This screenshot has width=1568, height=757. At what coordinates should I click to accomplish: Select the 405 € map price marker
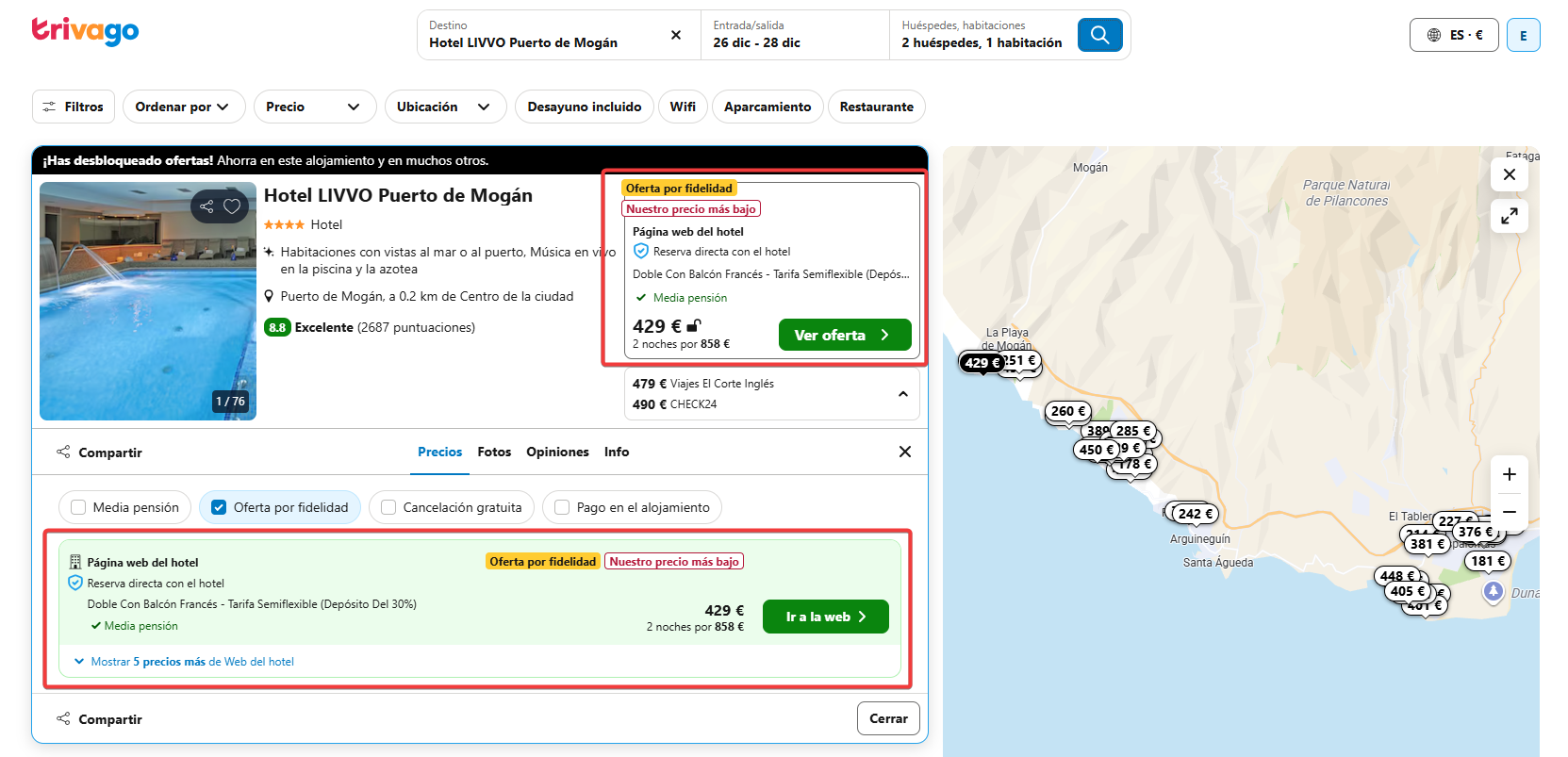(x=1408, y=591)
